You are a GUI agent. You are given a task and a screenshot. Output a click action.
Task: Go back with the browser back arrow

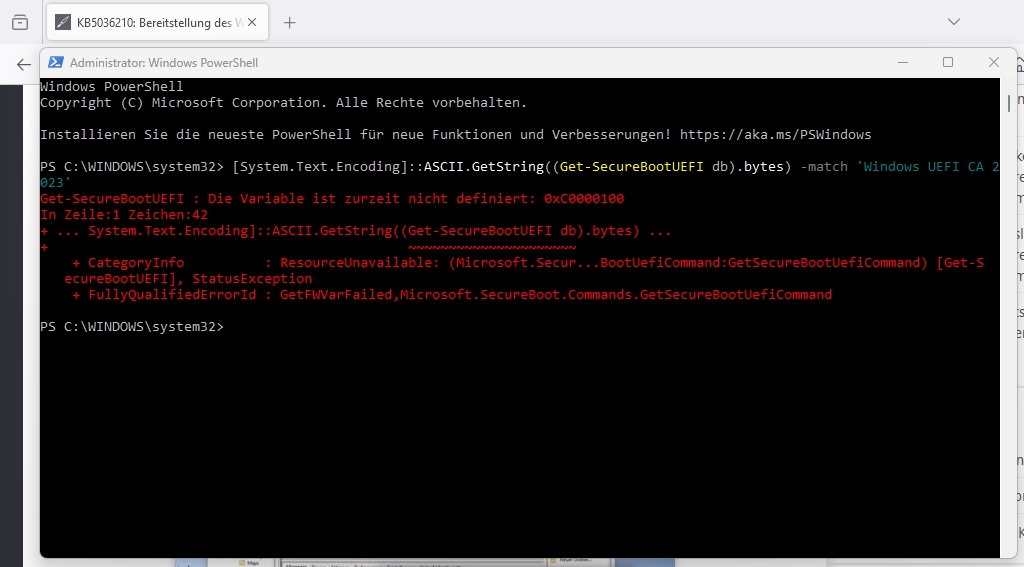pos(24,64)
